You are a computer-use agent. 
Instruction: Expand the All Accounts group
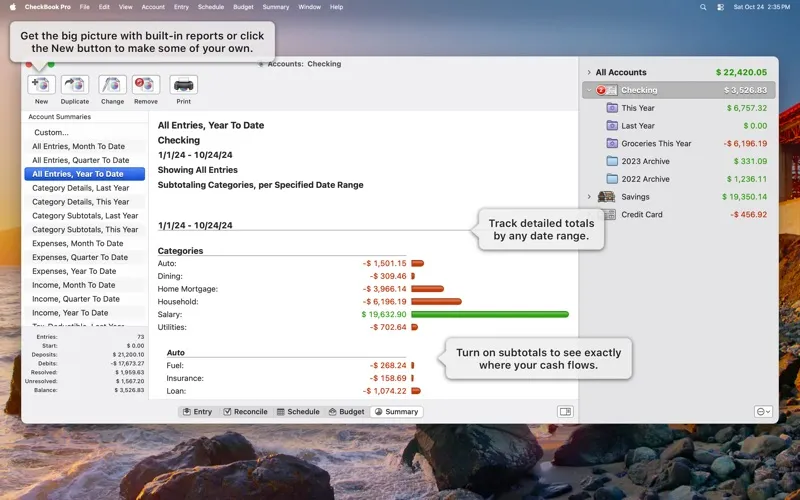point(589,72)
